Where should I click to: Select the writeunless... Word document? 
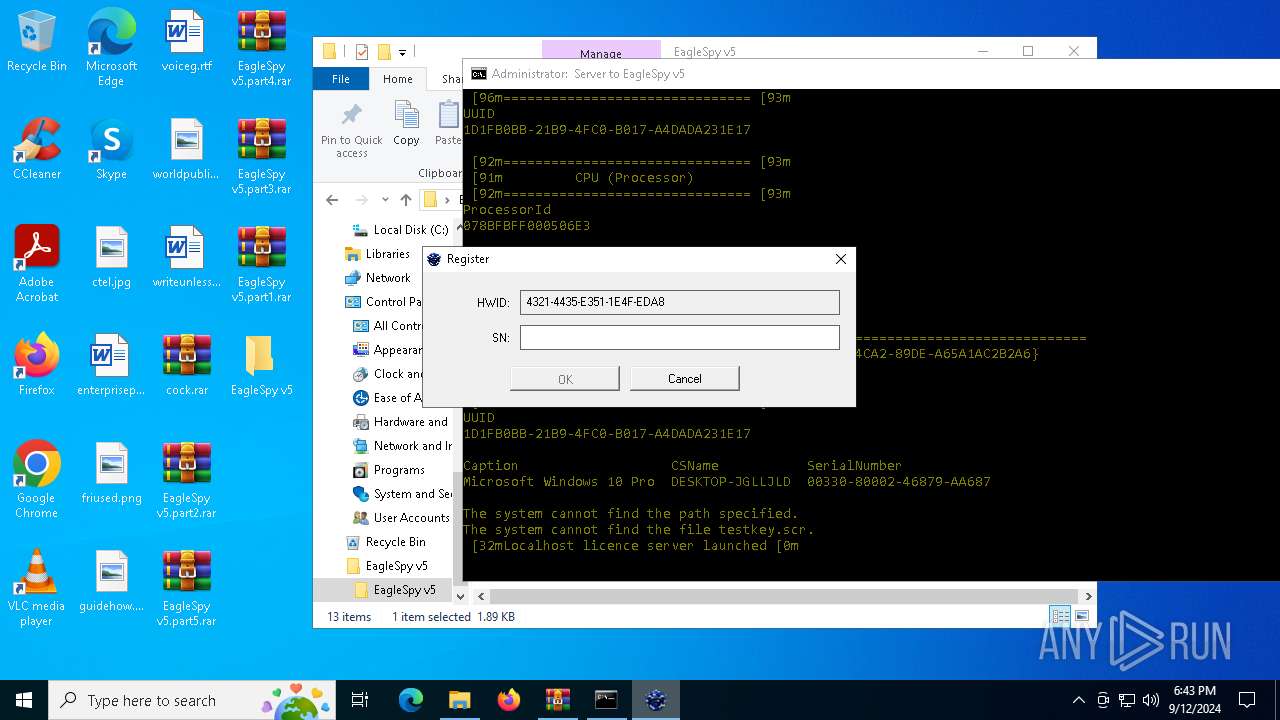pos(186,257)
